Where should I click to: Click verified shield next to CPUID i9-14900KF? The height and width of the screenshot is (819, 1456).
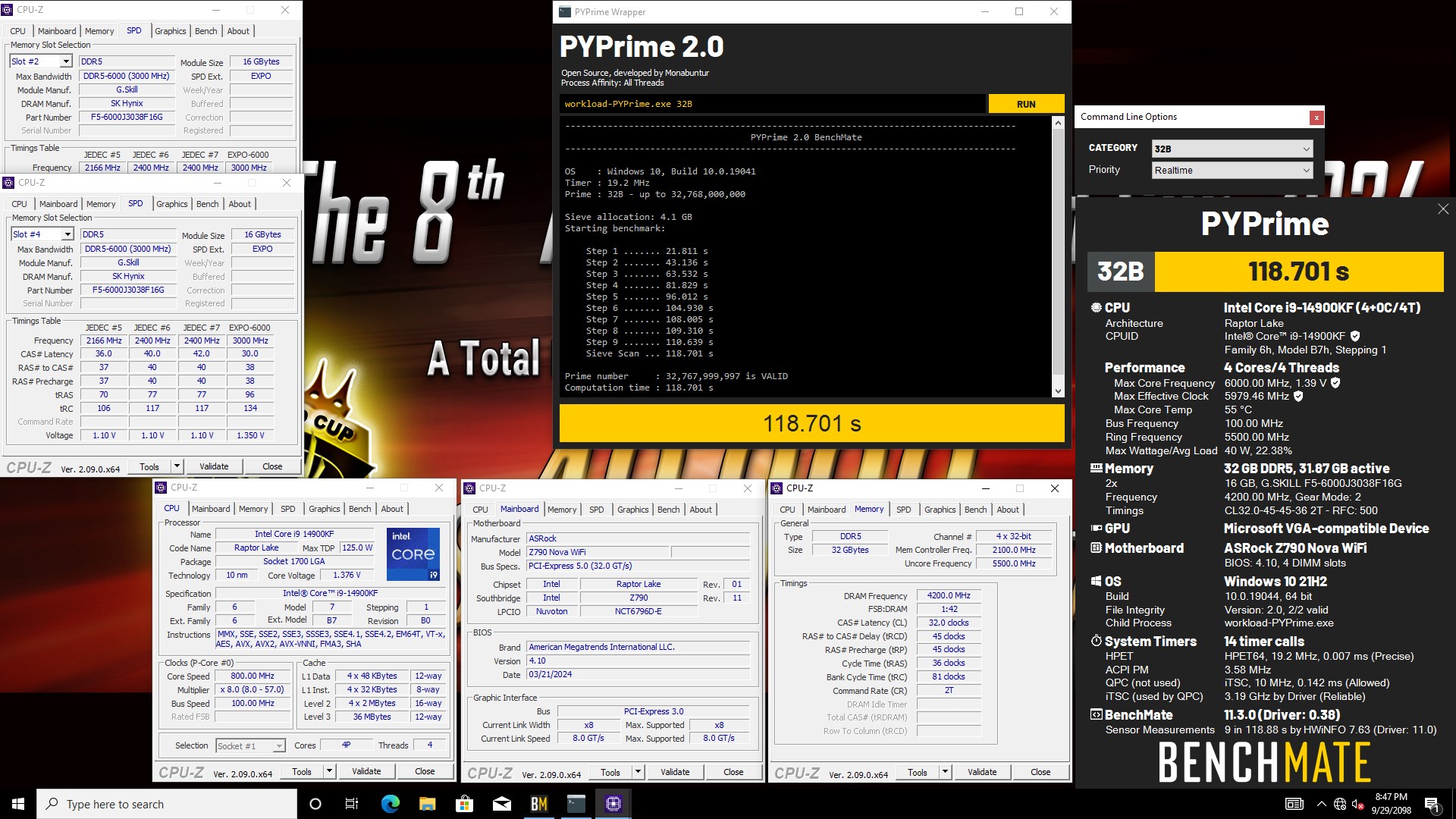tap(1355, 336)
